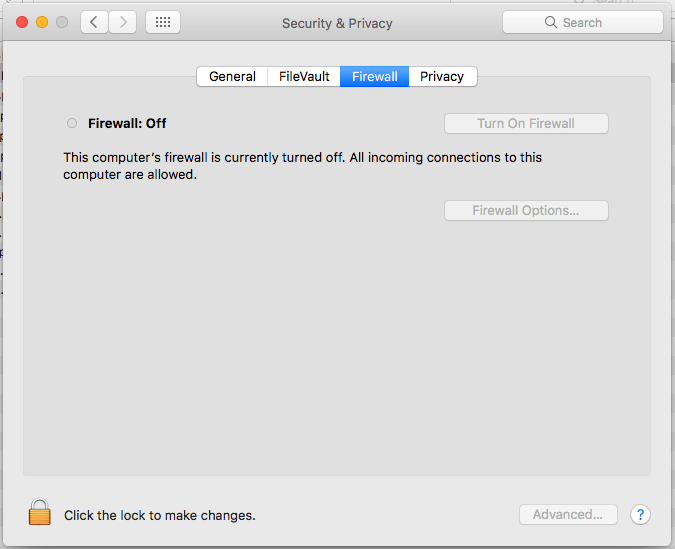Click the gray zoom window button
Image resolution: width=675 pixels, height=549 pixels.
62,22
